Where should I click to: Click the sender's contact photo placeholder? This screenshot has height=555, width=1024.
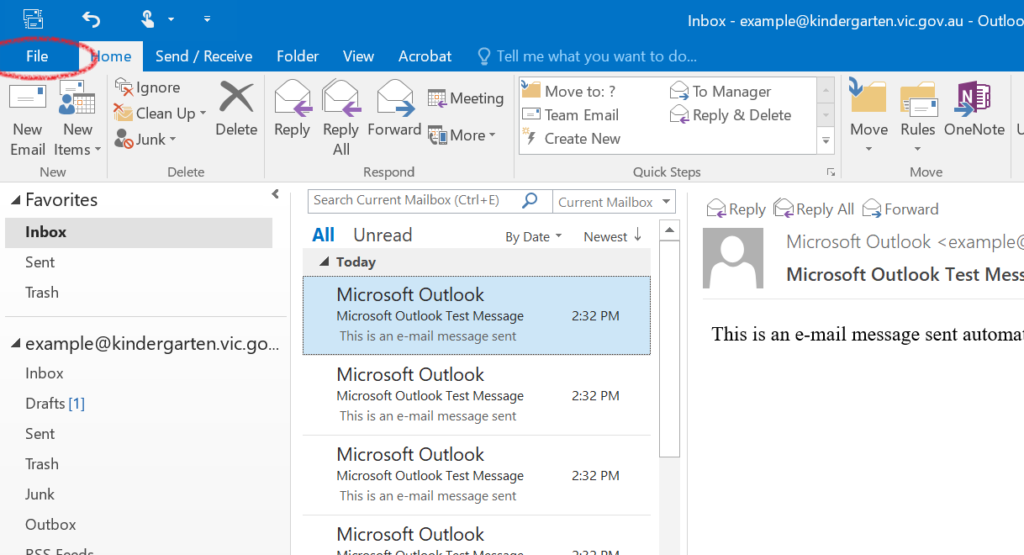point(733,258)
